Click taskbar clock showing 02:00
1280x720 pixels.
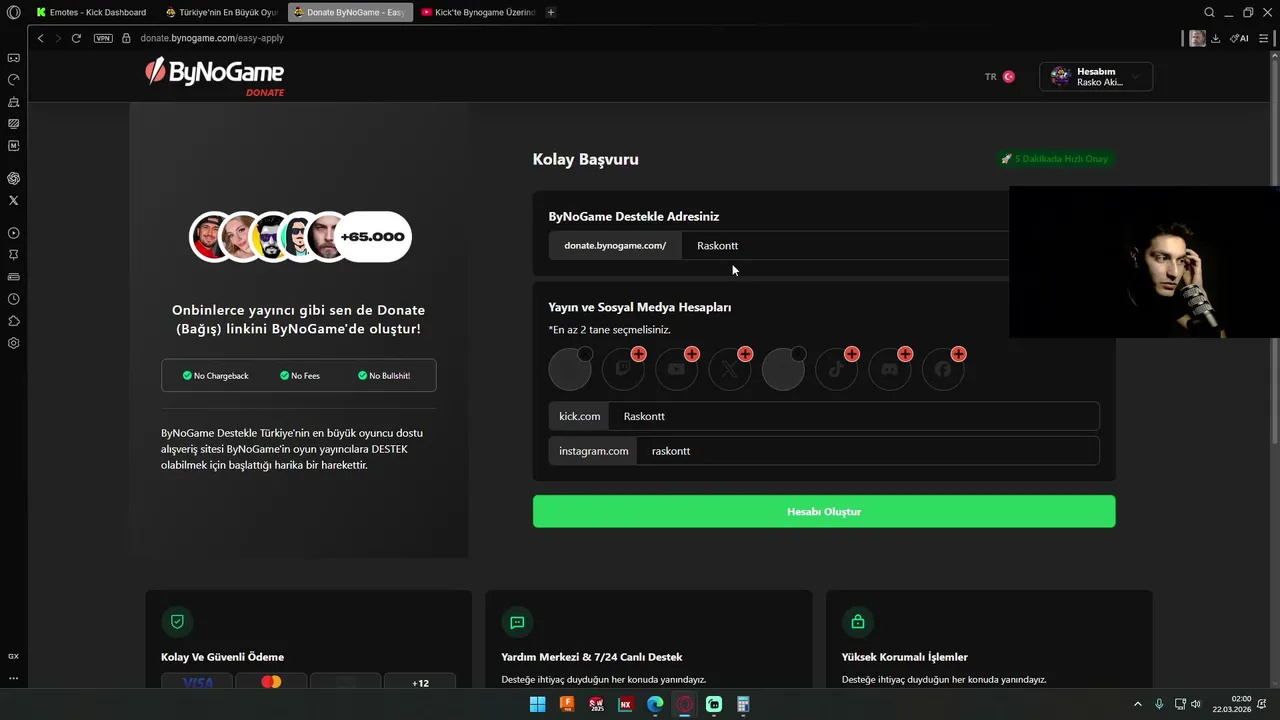coord(1231,704)
